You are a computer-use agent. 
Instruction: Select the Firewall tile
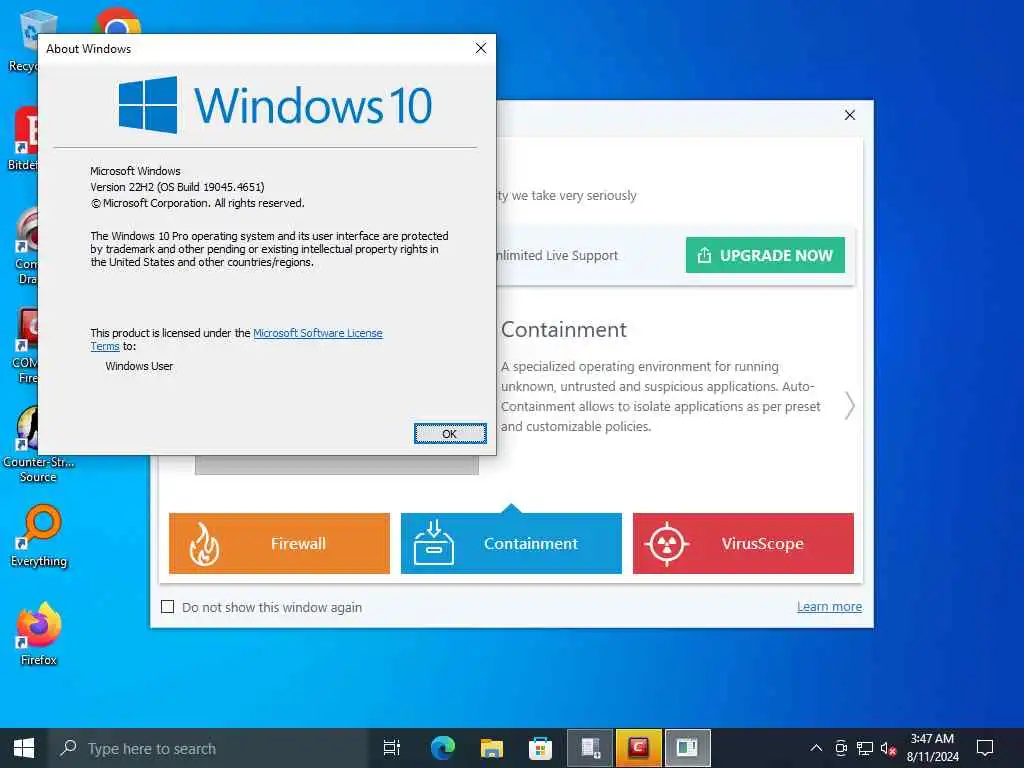[280, 543]
